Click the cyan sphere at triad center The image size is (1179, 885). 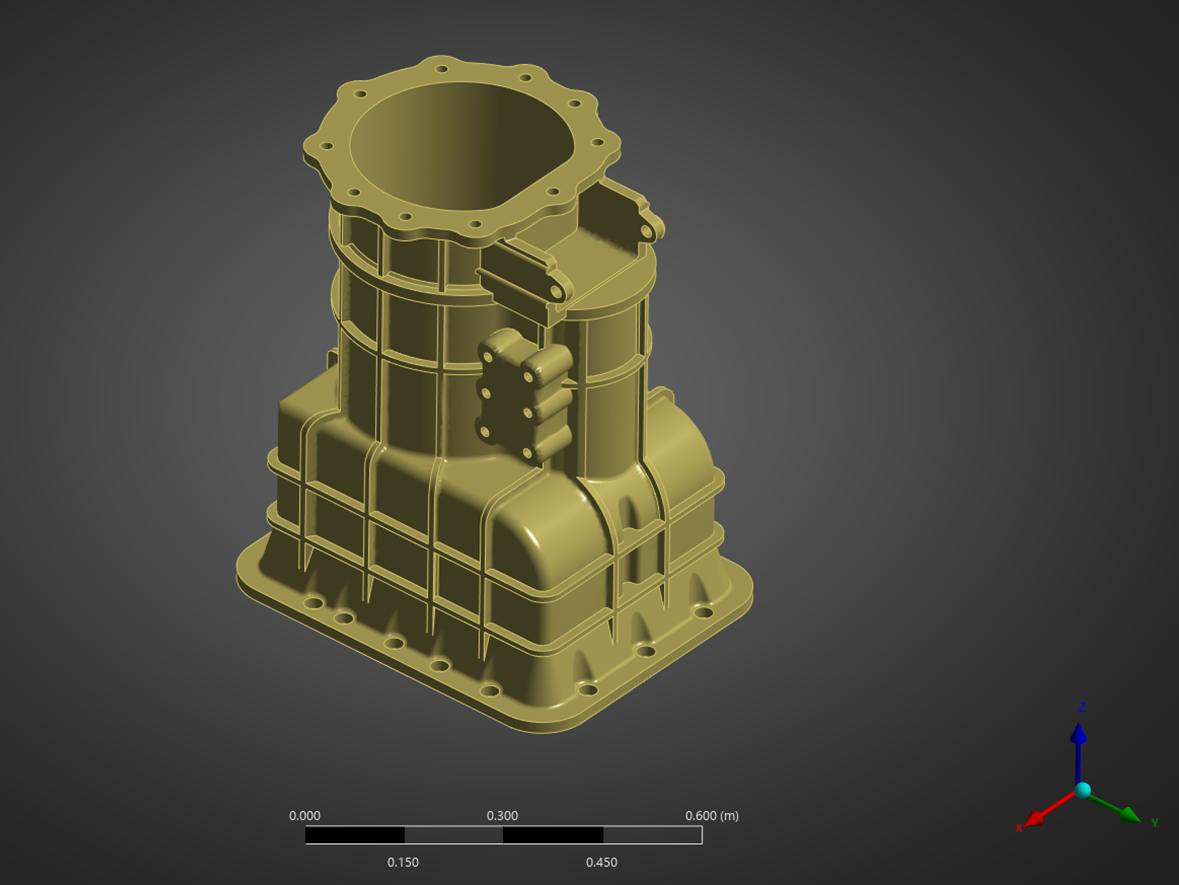[1083, 790]
